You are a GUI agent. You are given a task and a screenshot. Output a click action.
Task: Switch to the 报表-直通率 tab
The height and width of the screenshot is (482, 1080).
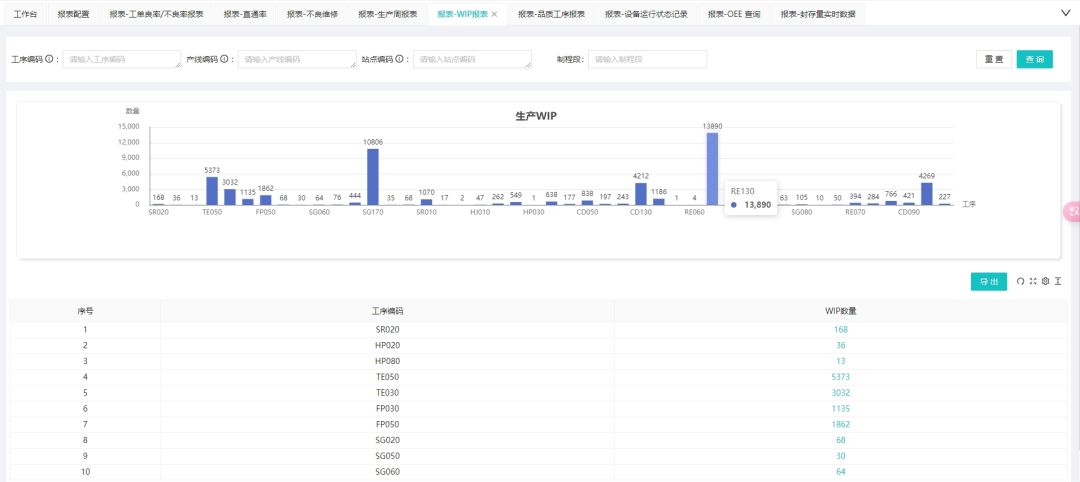[245, 14]
